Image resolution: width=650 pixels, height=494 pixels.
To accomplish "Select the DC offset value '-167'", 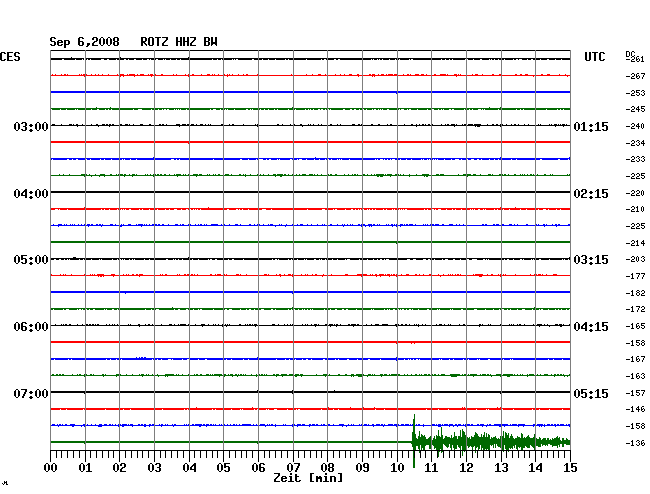I will coord(635,359).
